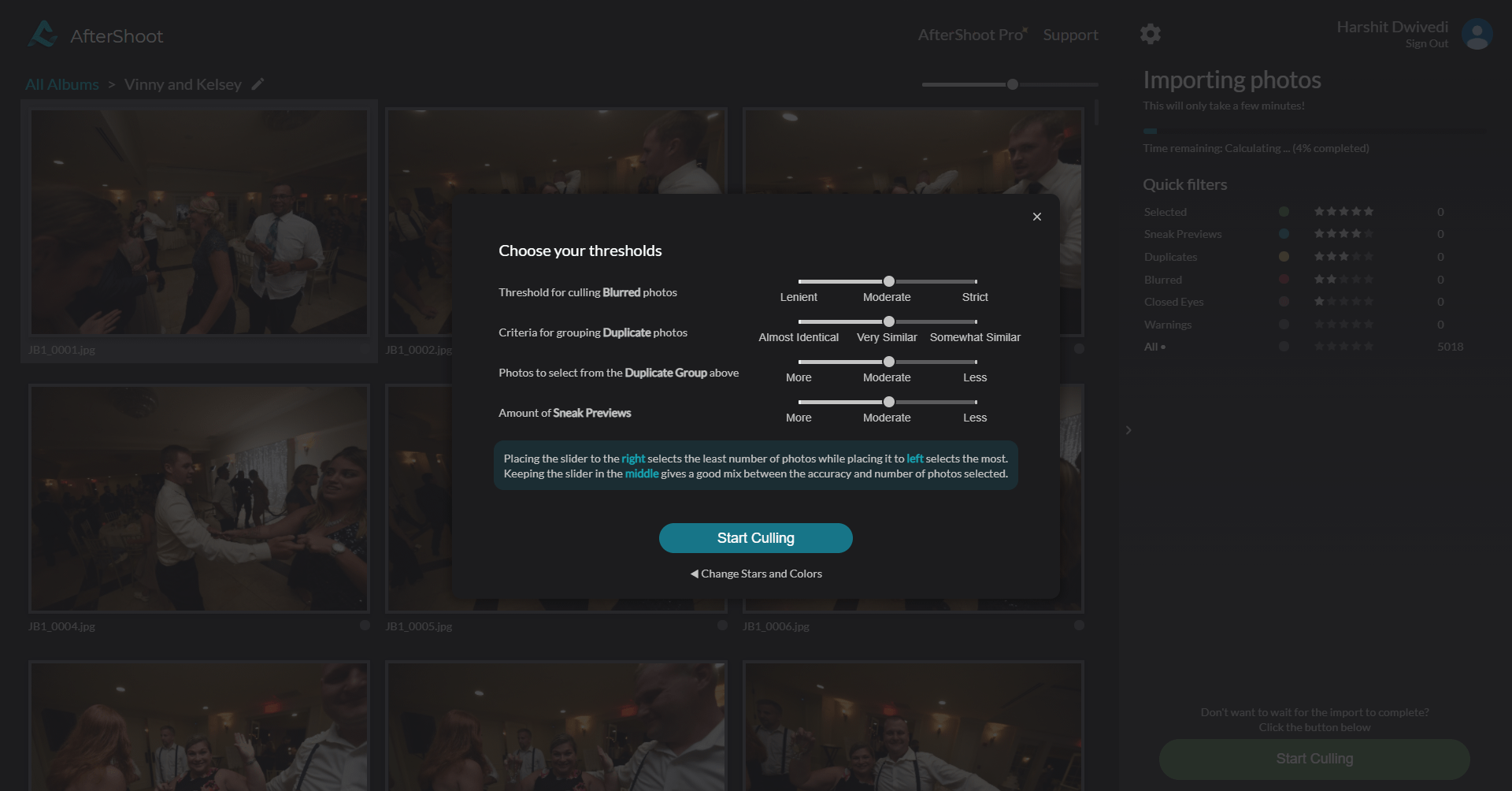Adjust the Blurred photos threshold slider

point(888,281)
